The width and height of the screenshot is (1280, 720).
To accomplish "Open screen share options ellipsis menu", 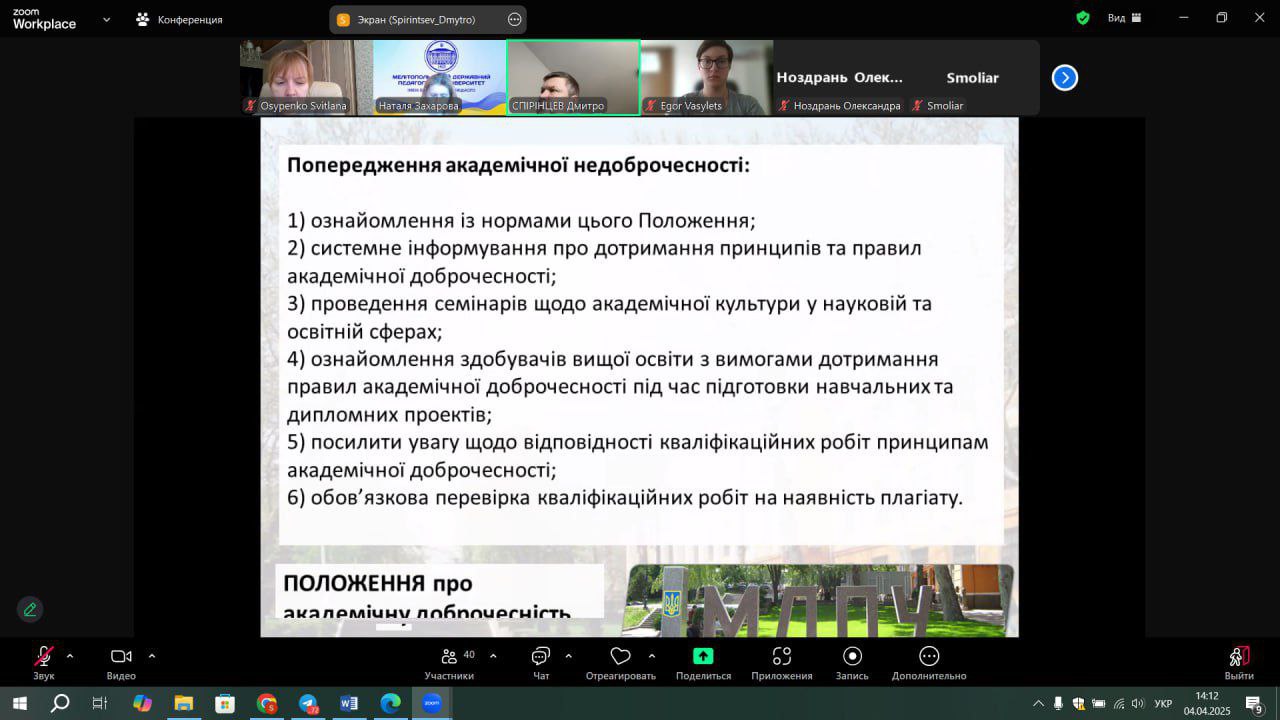I will click(x=514, y=19).
